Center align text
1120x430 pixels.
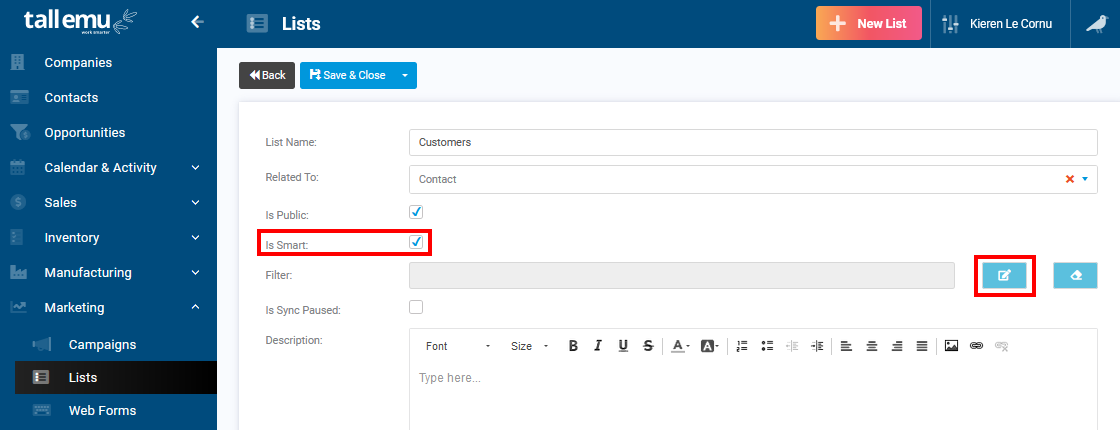871,346
